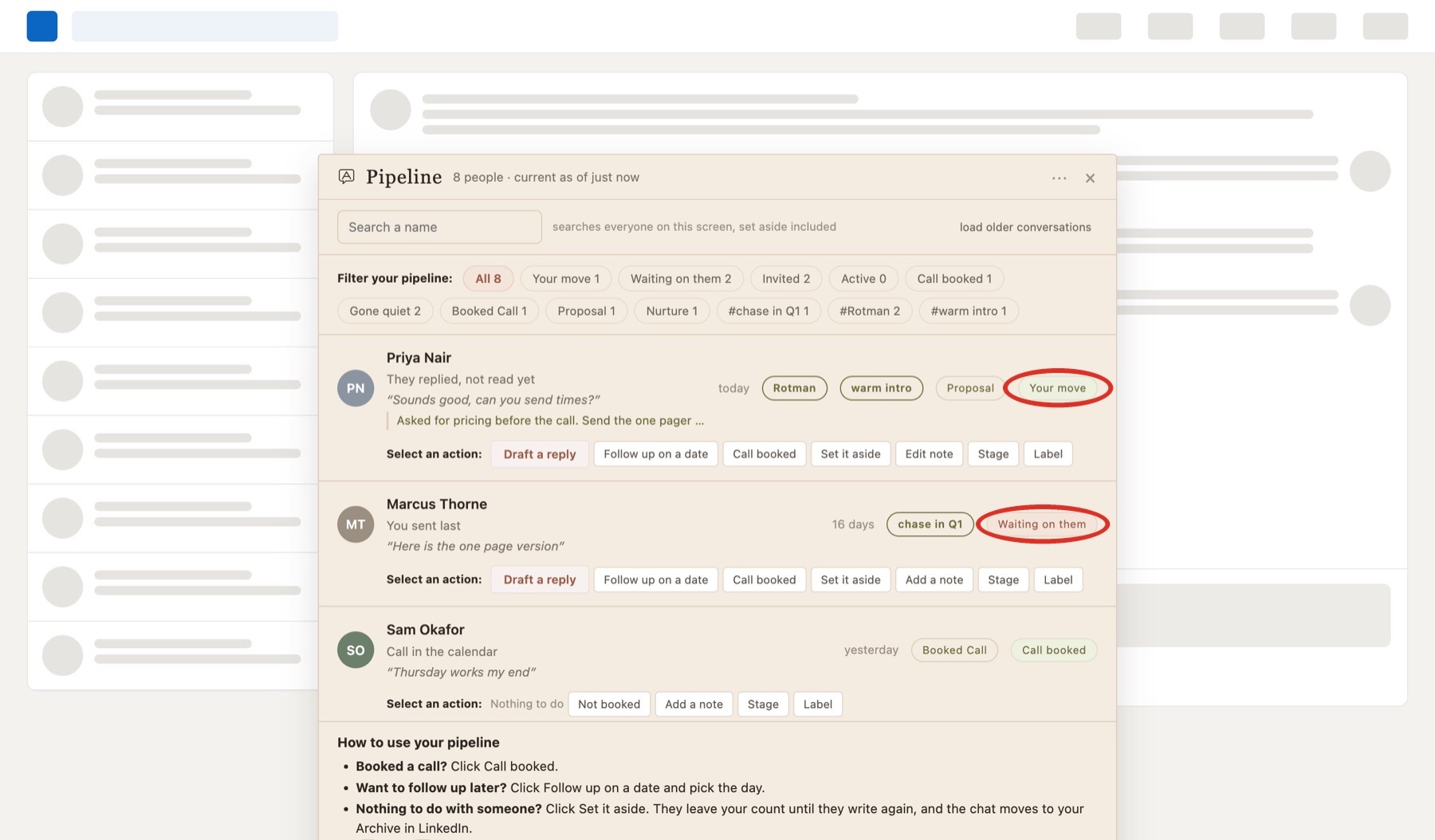Click Follow up on a date for Priya
Viewport: 1435px width, 840px height.
click(655, 453)
